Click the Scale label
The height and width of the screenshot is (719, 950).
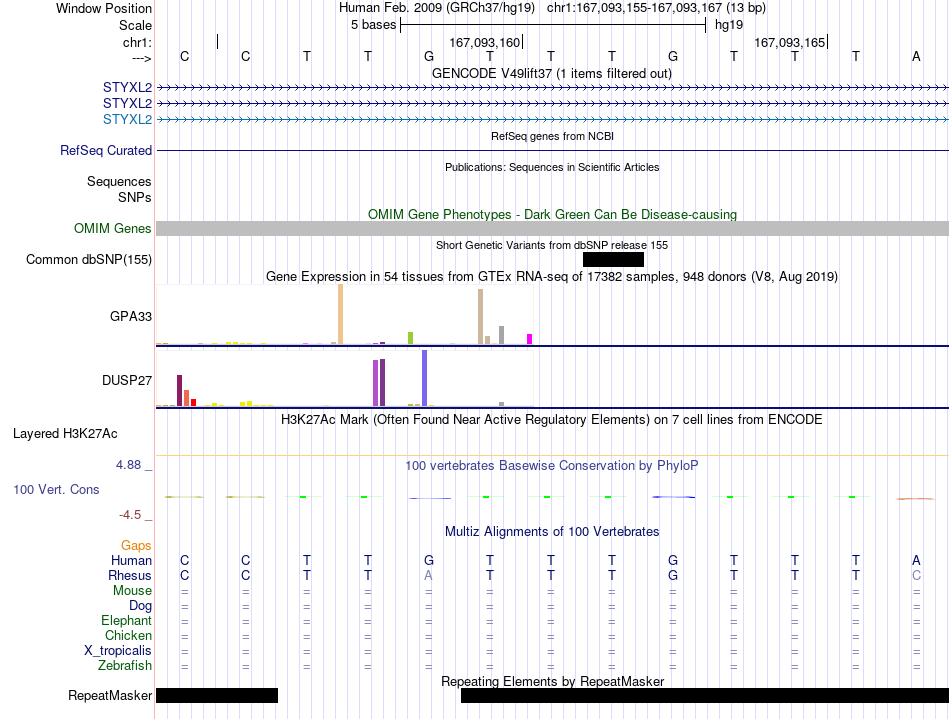[136, 25]
